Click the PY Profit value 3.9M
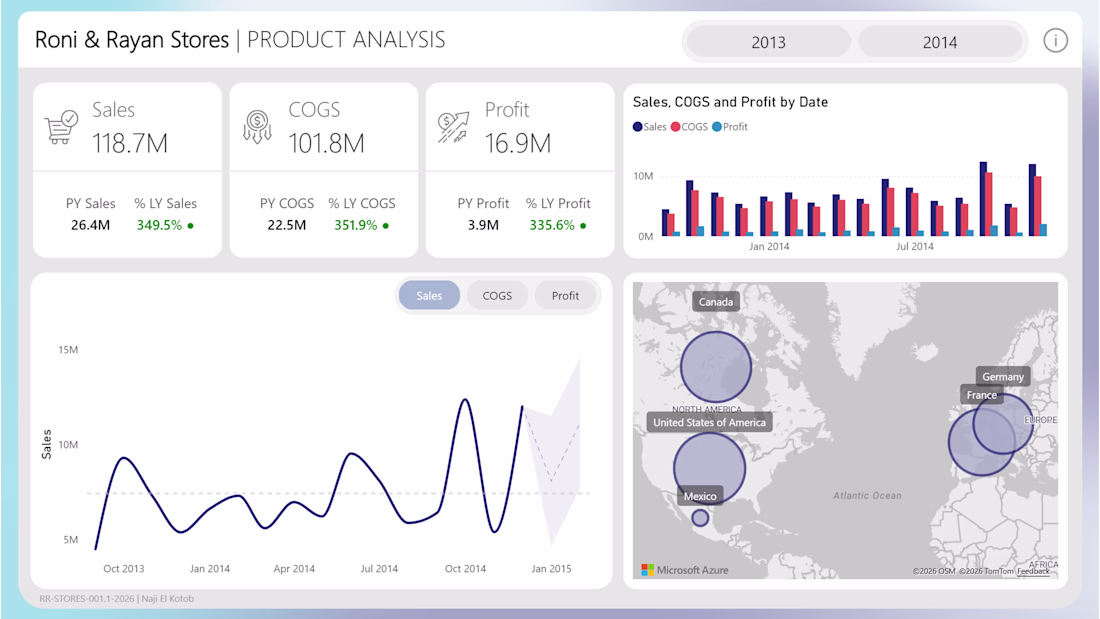The image size is (1100, 619). (483, 225)
